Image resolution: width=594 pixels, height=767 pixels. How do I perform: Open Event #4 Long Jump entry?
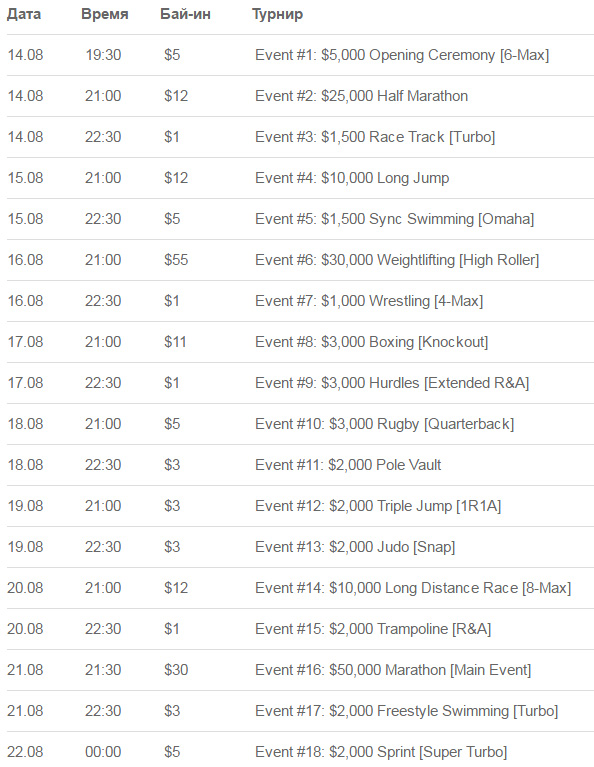tap(352, 179)
